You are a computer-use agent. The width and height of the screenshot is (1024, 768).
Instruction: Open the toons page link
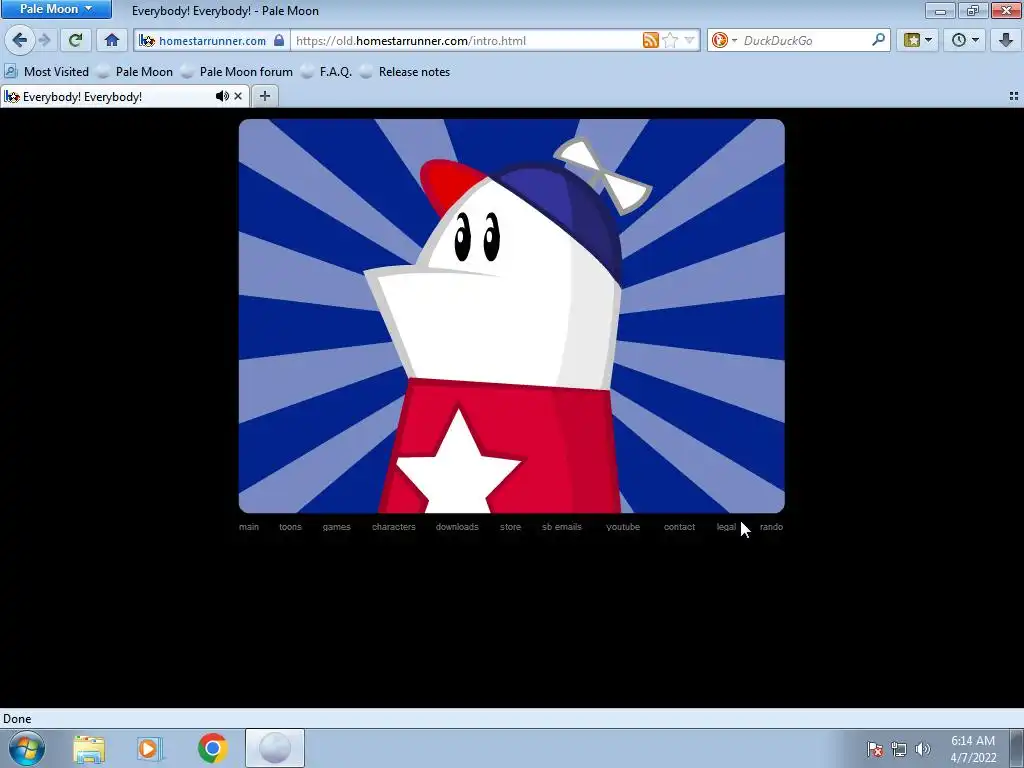pos(291,527)
